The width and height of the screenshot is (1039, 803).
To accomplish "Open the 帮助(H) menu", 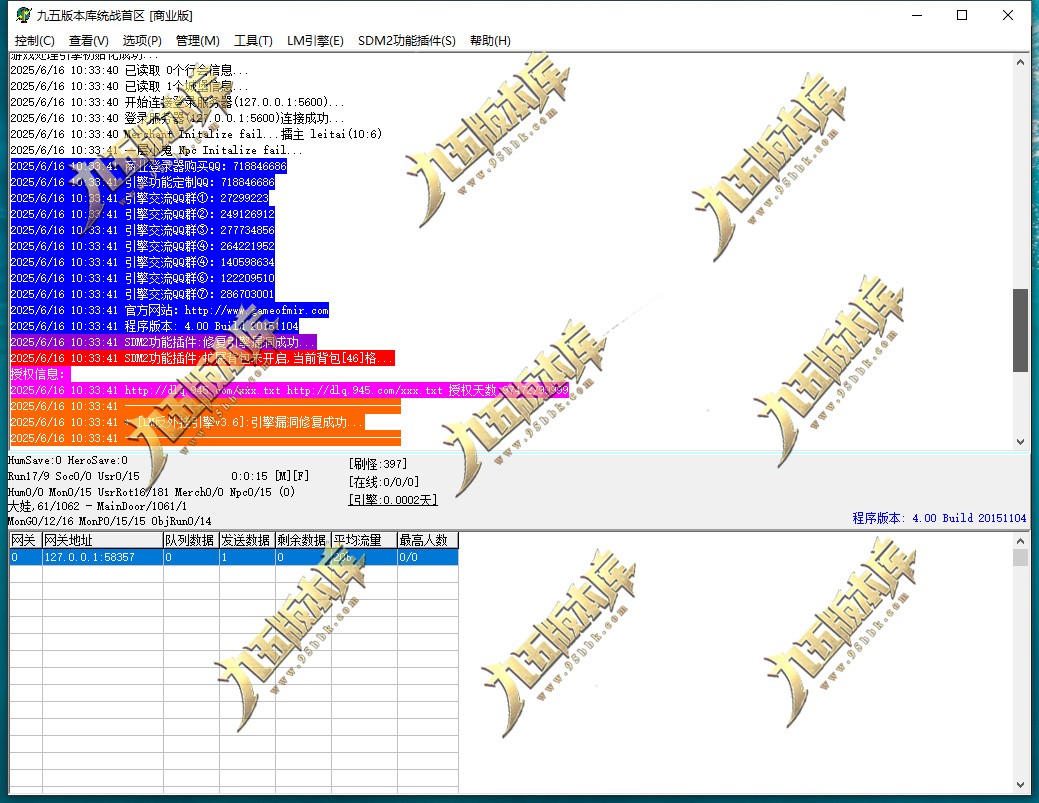I will [x=490, y=41].
